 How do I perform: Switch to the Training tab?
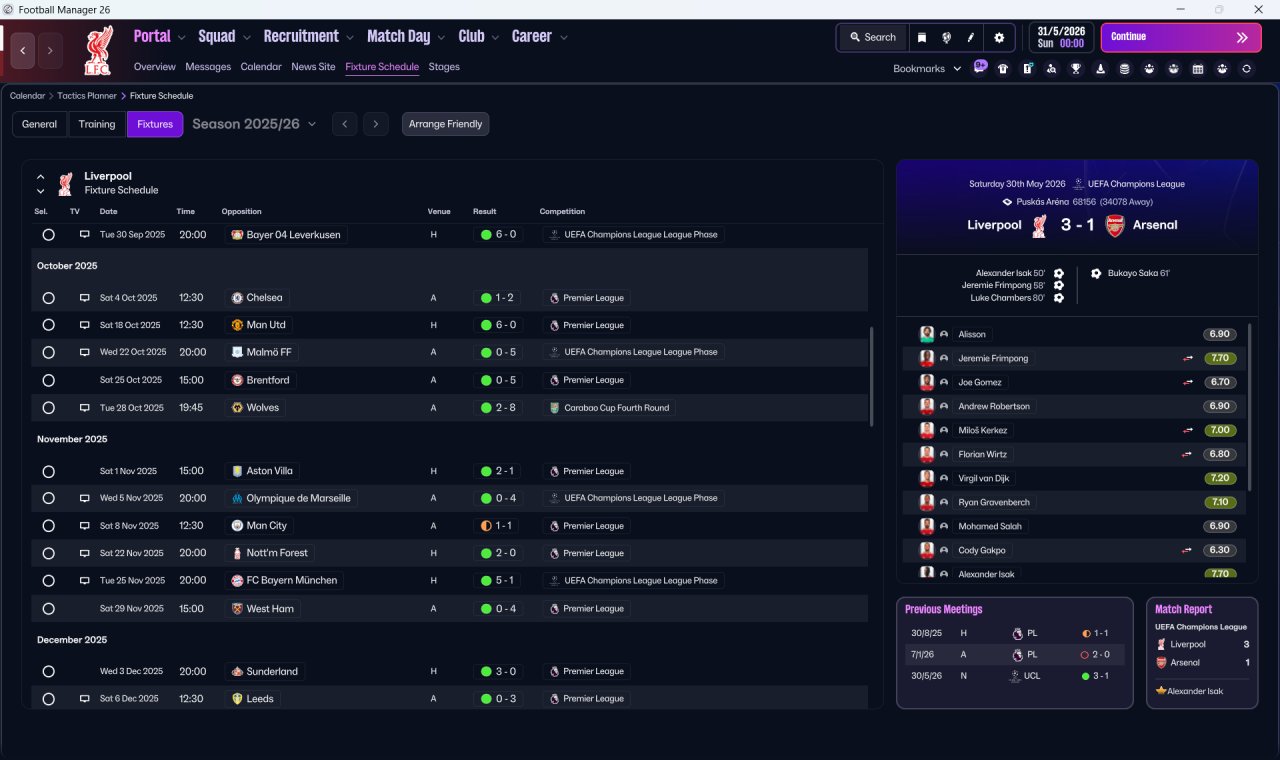(97, 124)
